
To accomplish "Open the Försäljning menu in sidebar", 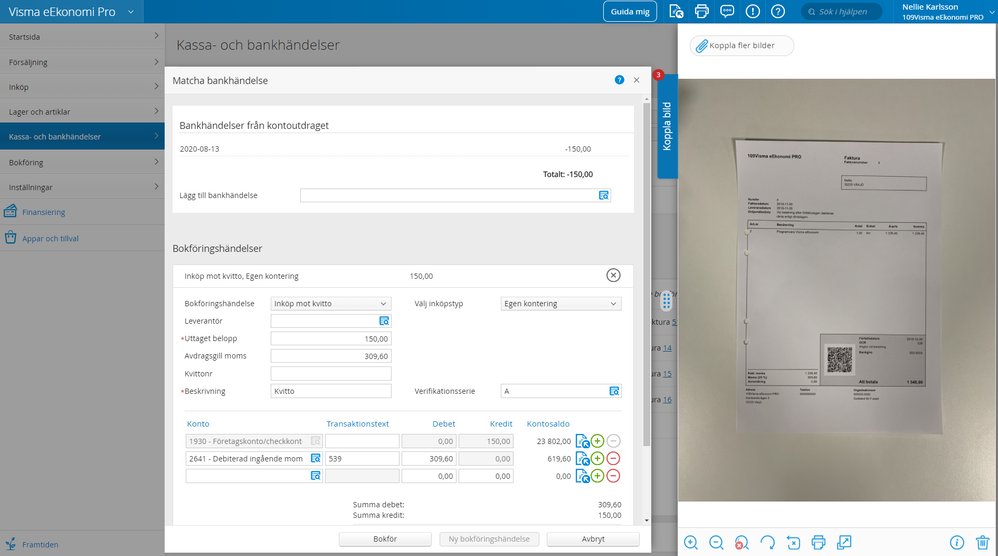I will tap(82, 62).
